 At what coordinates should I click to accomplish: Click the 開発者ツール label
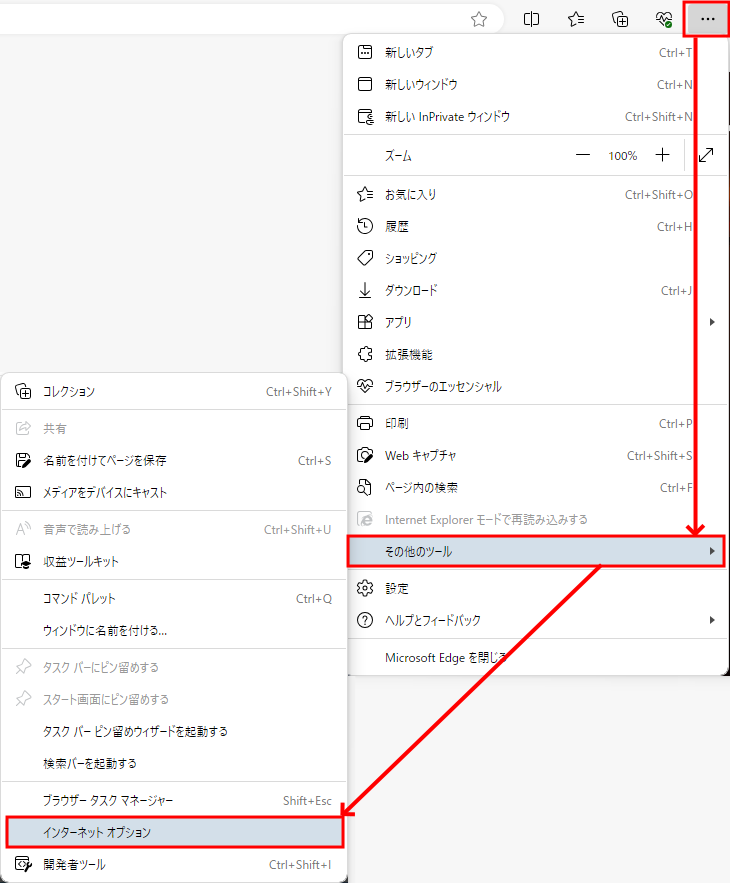(x=74, y=864)
